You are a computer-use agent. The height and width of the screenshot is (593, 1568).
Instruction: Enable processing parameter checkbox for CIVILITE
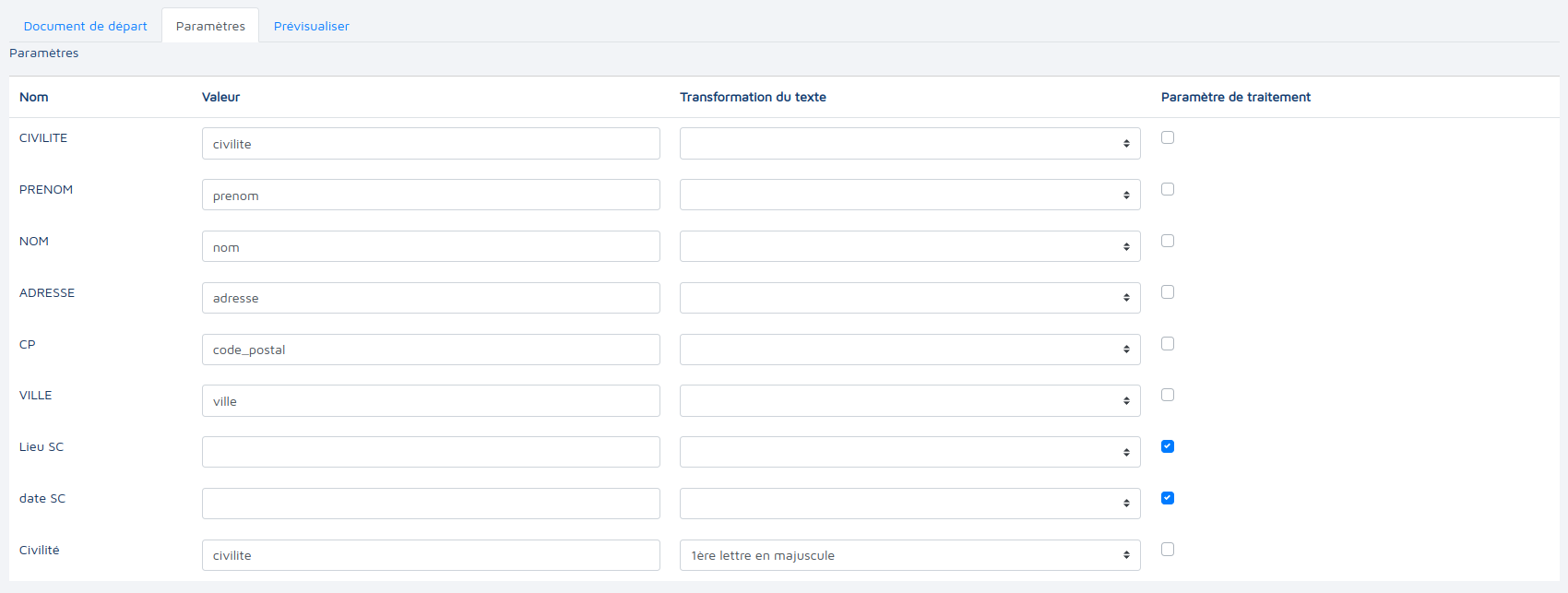pos(1168,137)
